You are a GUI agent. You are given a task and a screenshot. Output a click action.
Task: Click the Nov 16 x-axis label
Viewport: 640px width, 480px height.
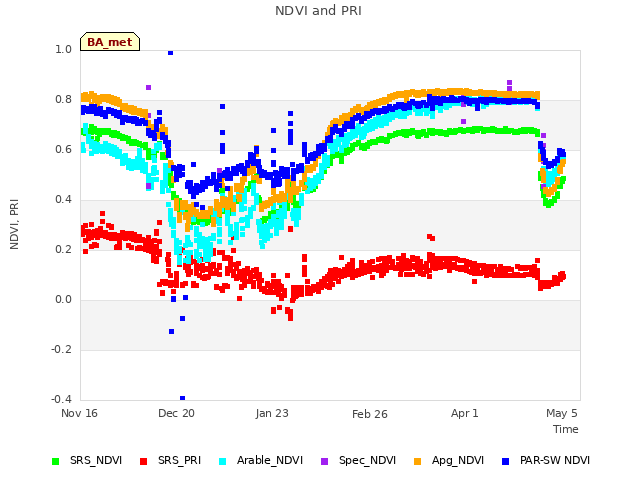click(79, 413)
